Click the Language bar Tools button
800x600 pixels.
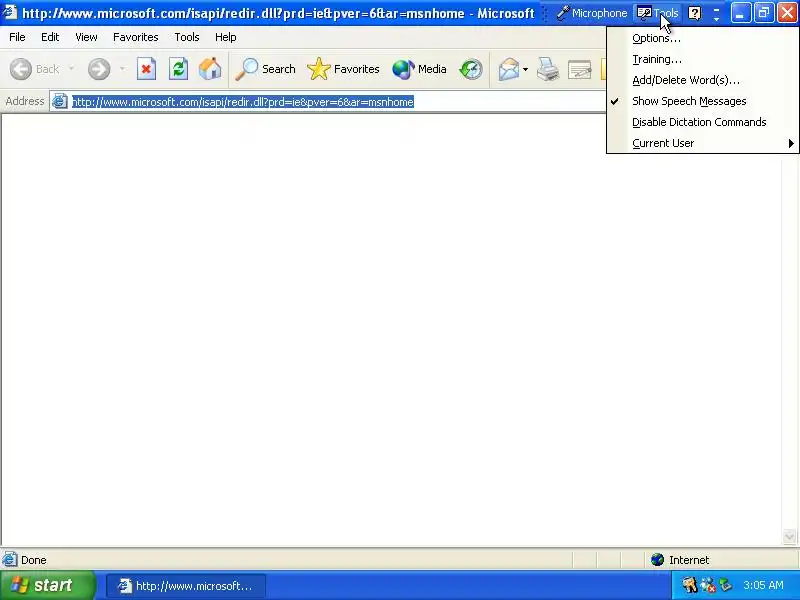click(x=658, y=13)
